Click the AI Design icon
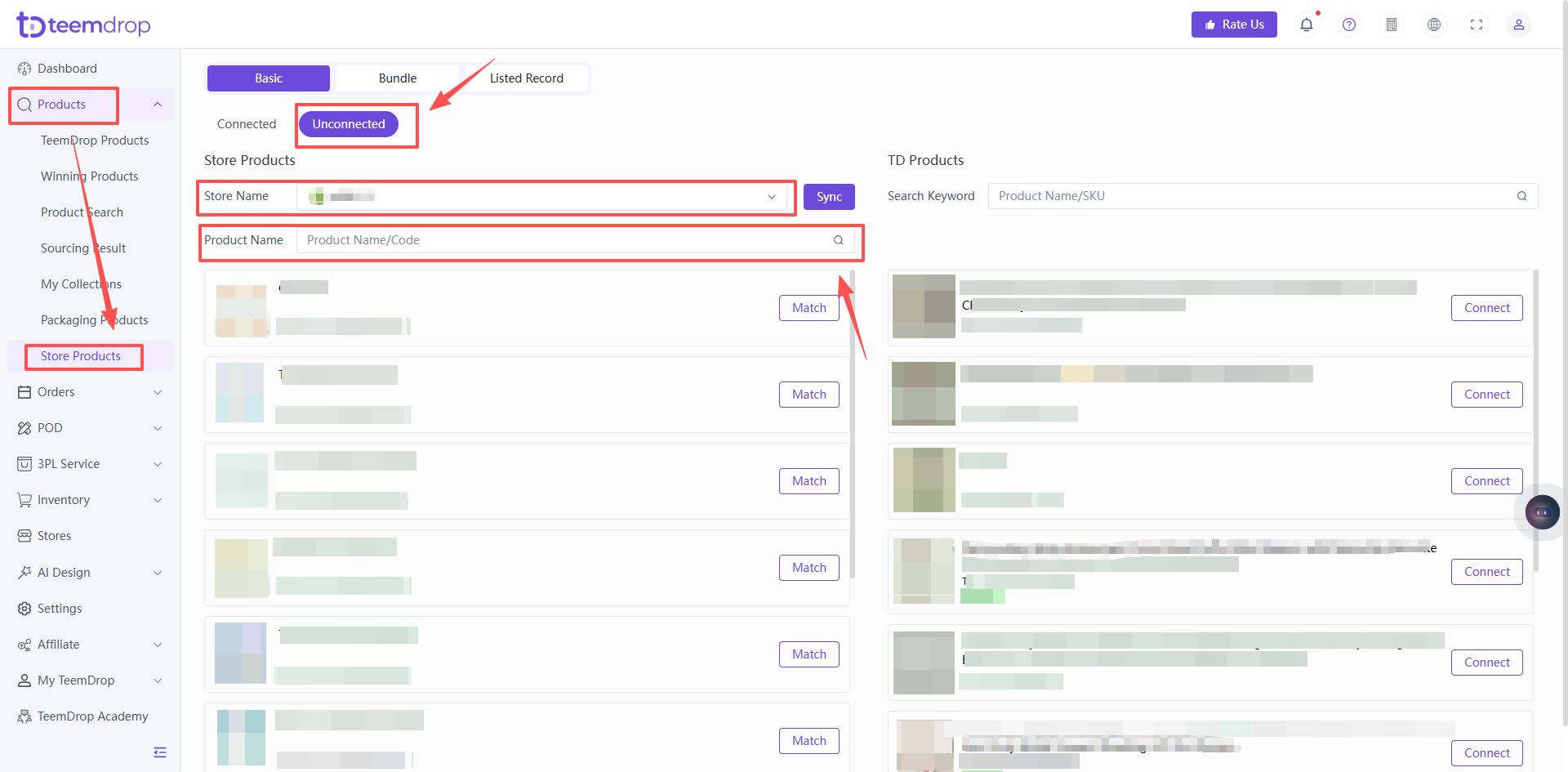The height and width of the screenshot is (772, 1568). point(24,573)
